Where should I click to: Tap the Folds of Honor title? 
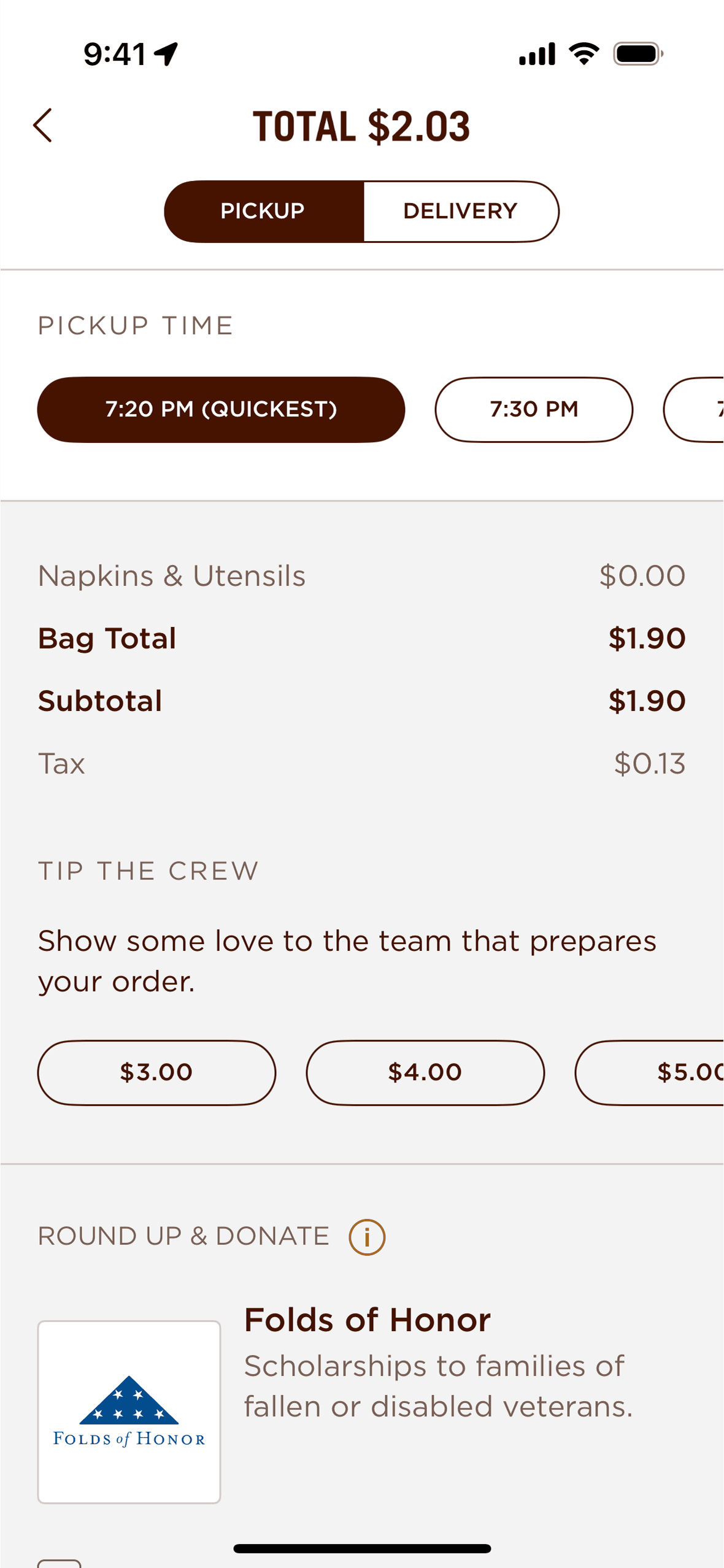click(367, 1320)
